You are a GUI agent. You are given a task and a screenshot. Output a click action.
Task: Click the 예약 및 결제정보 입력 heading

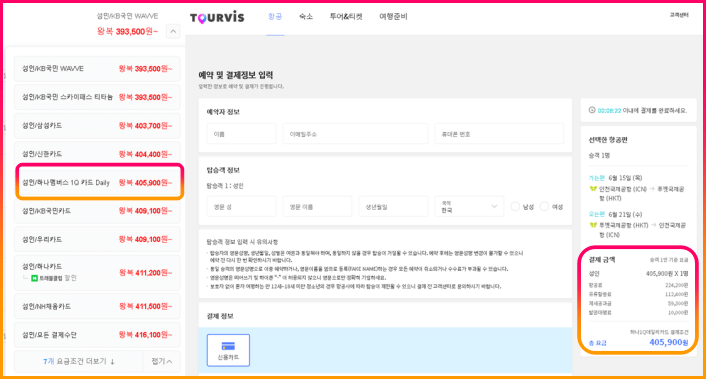[235, 75]
